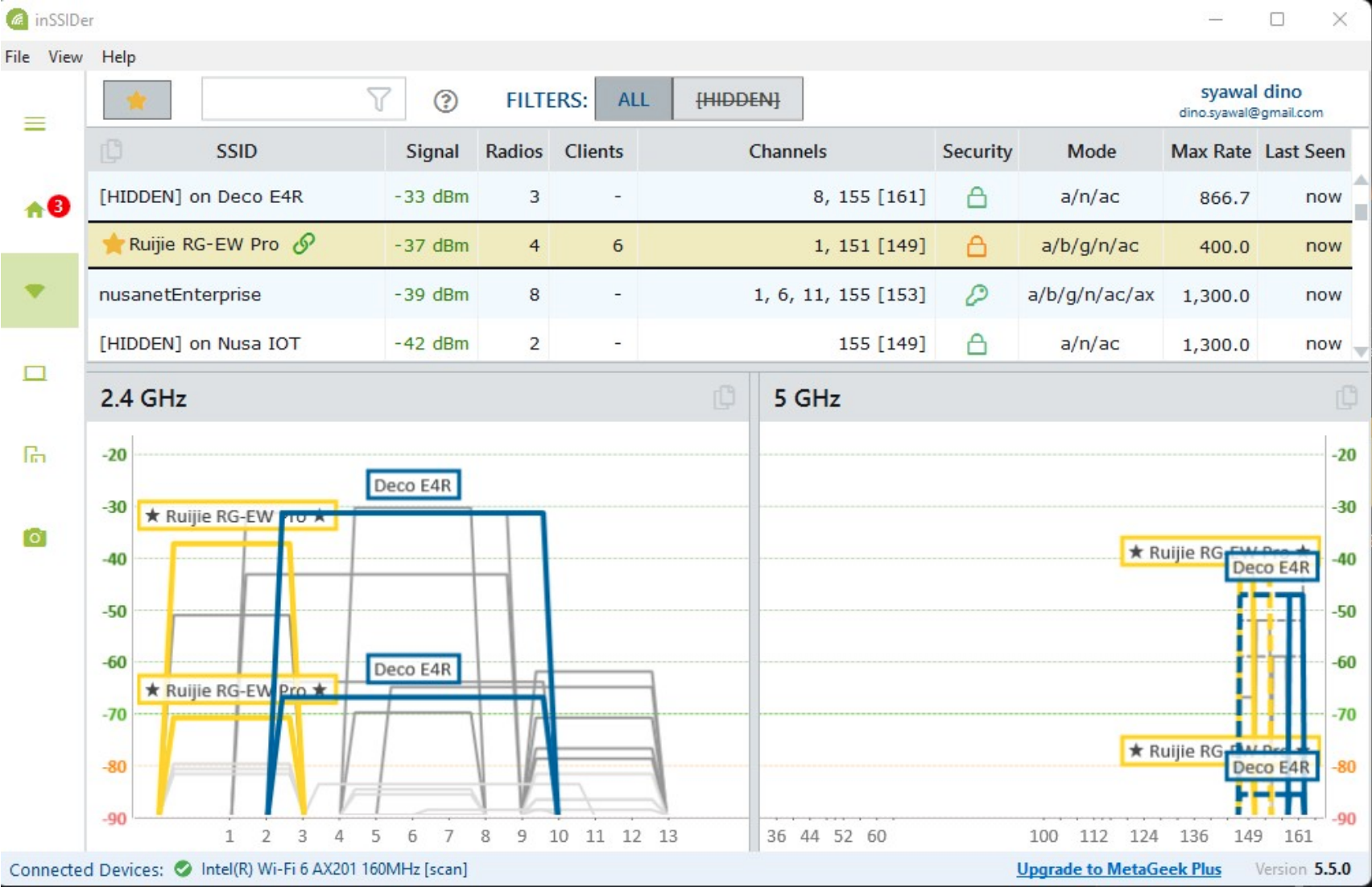Click the hamburger menu icon in sidebar
The width and height of the screenshot is (1372, 891).
tap(35, 124)
